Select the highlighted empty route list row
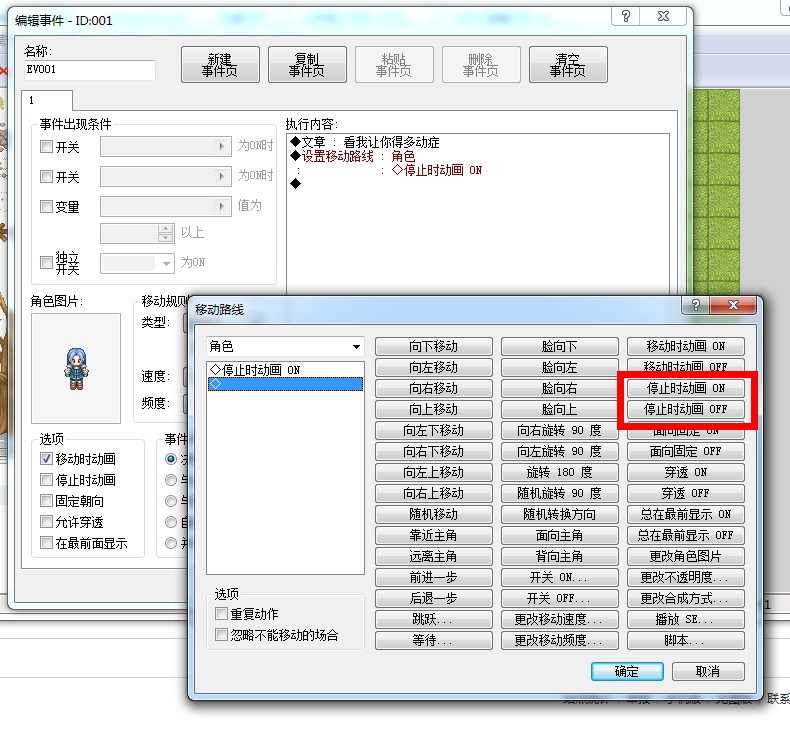 click(285, 384)
